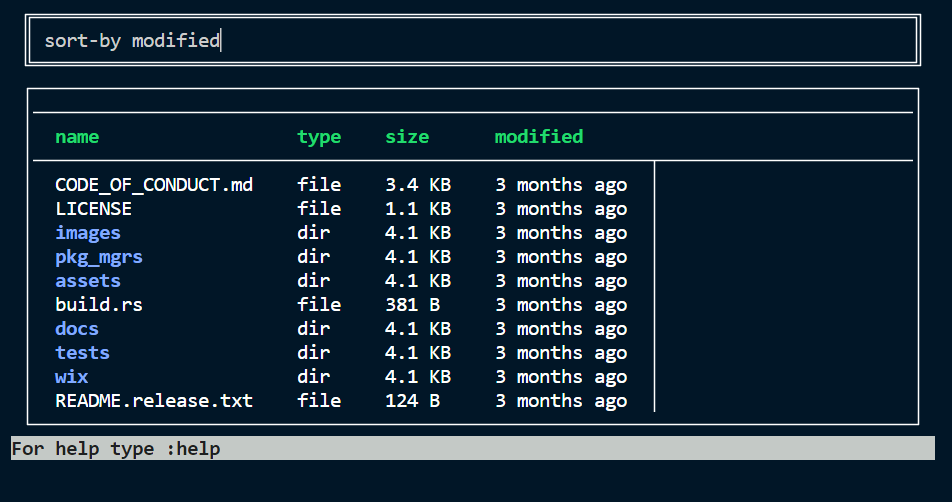Open the wix directory

coord(72,377)
